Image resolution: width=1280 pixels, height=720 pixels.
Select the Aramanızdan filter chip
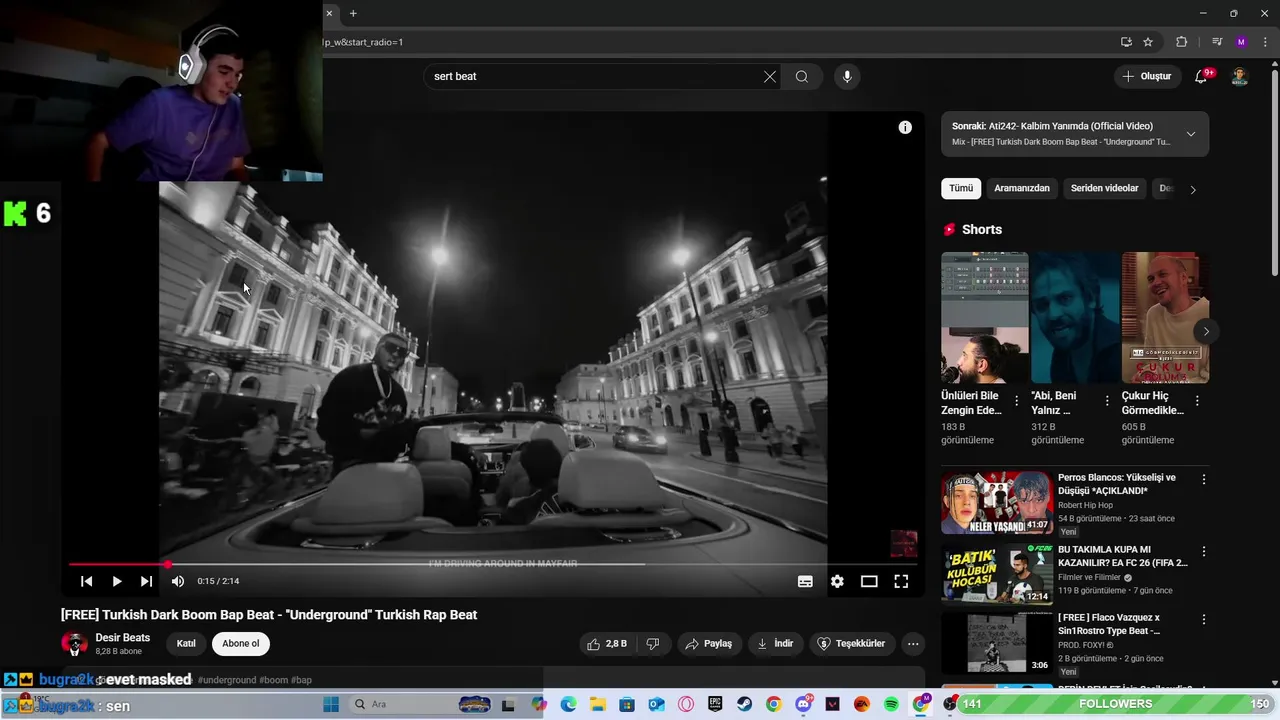click(1022, 188)
